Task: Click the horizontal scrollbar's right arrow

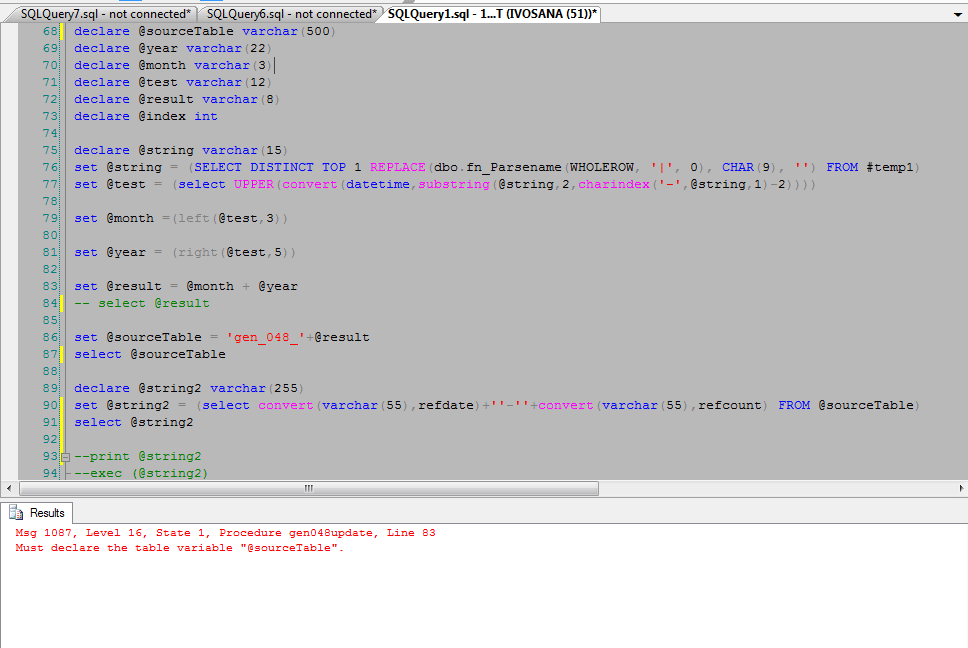Action: (960, 488)
